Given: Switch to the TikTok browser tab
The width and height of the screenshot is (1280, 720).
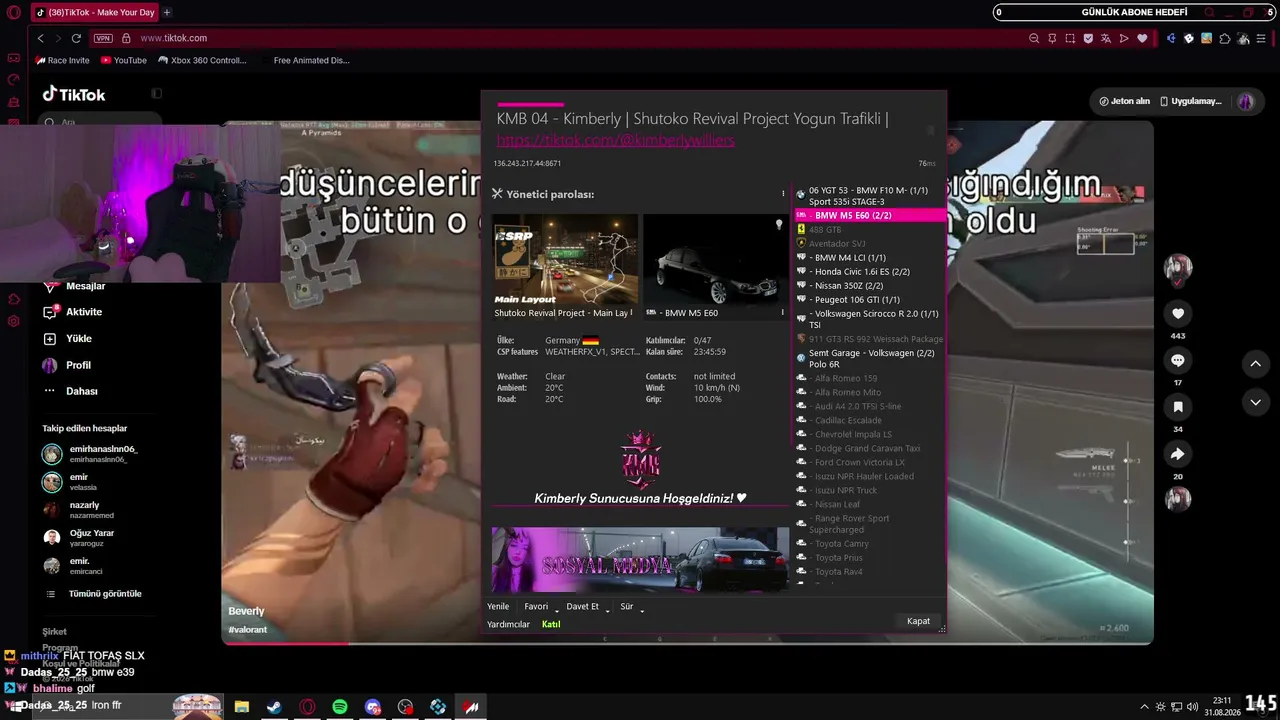Looking at the screenshot, I should coord(95,13).
